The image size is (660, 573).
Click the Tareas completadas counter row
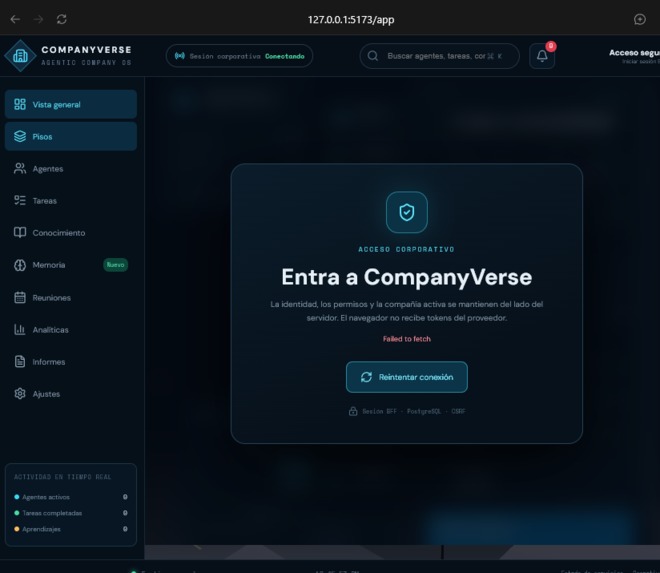[x=71, y=513]
